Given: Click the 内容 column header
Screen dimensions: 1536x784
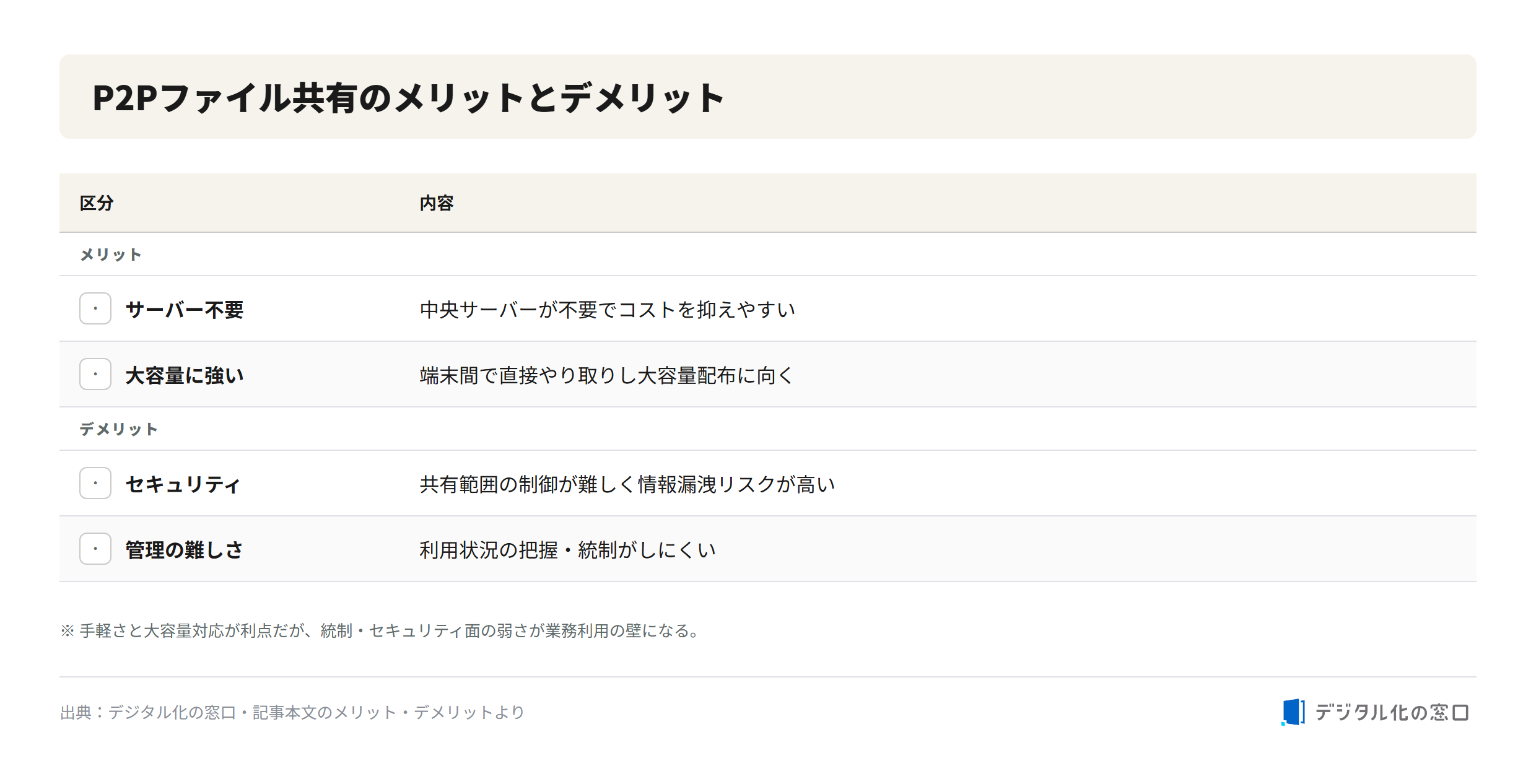Looking at the screenshot, I should 437,203.
